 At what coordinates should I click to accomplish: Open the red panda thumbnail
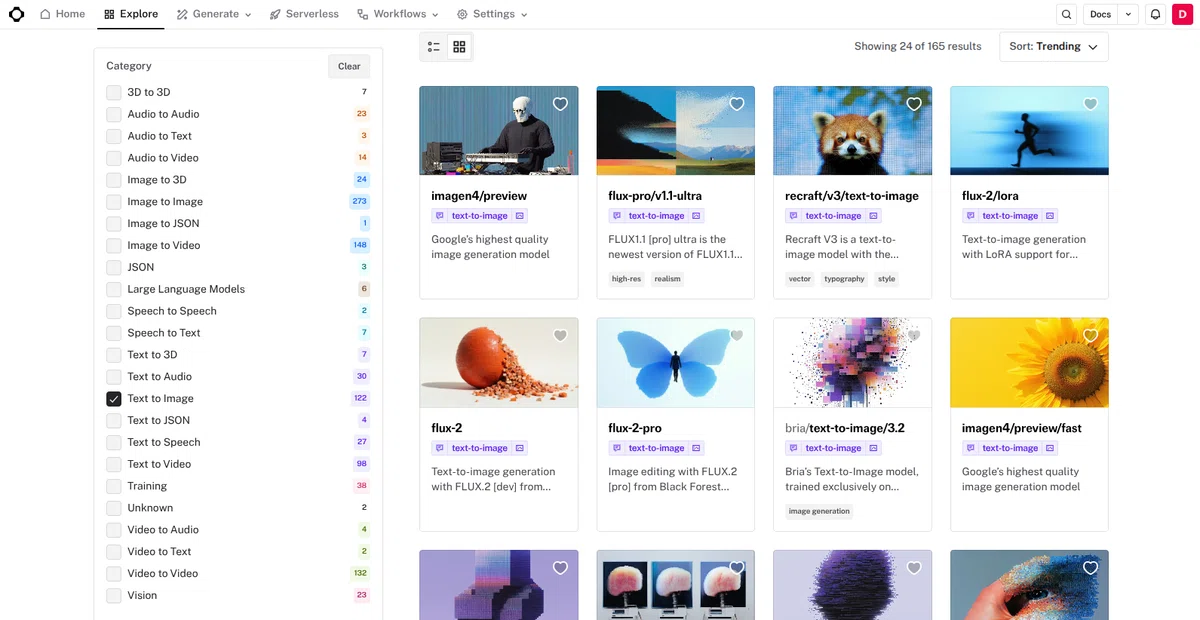(x=853, y=131)
